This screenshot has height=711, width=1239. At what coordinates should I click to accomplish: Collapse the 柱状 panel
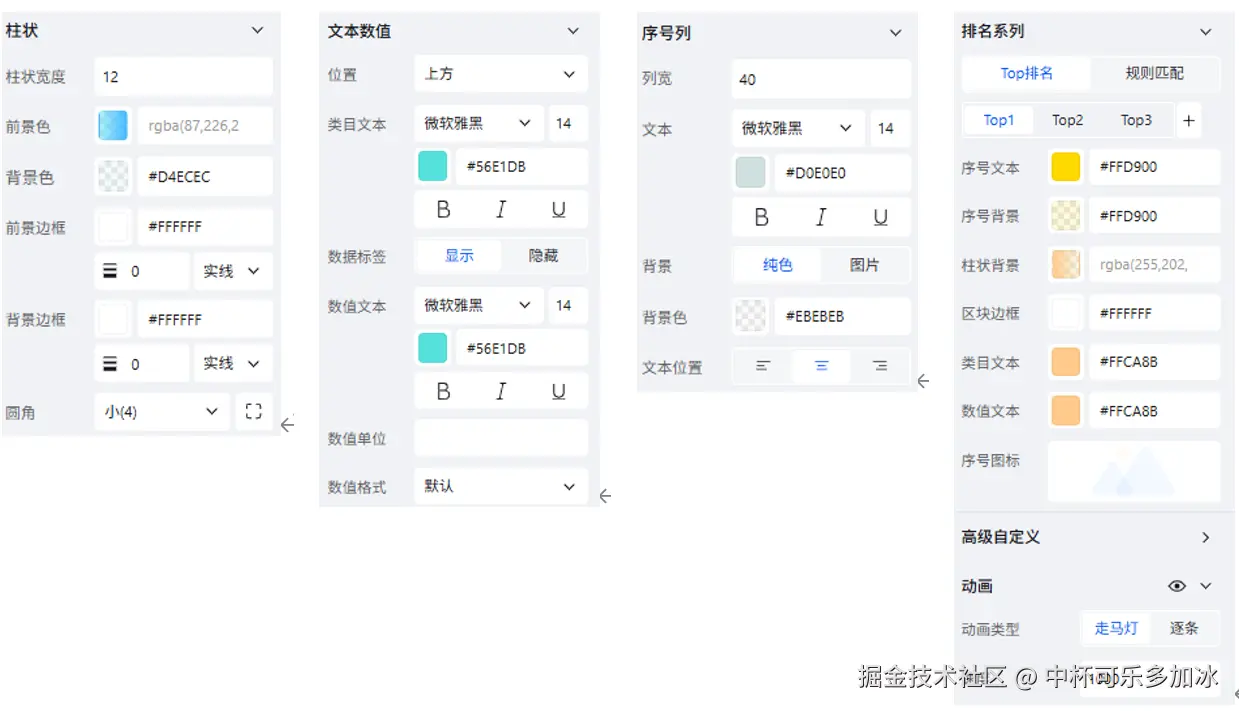(257, 31)
